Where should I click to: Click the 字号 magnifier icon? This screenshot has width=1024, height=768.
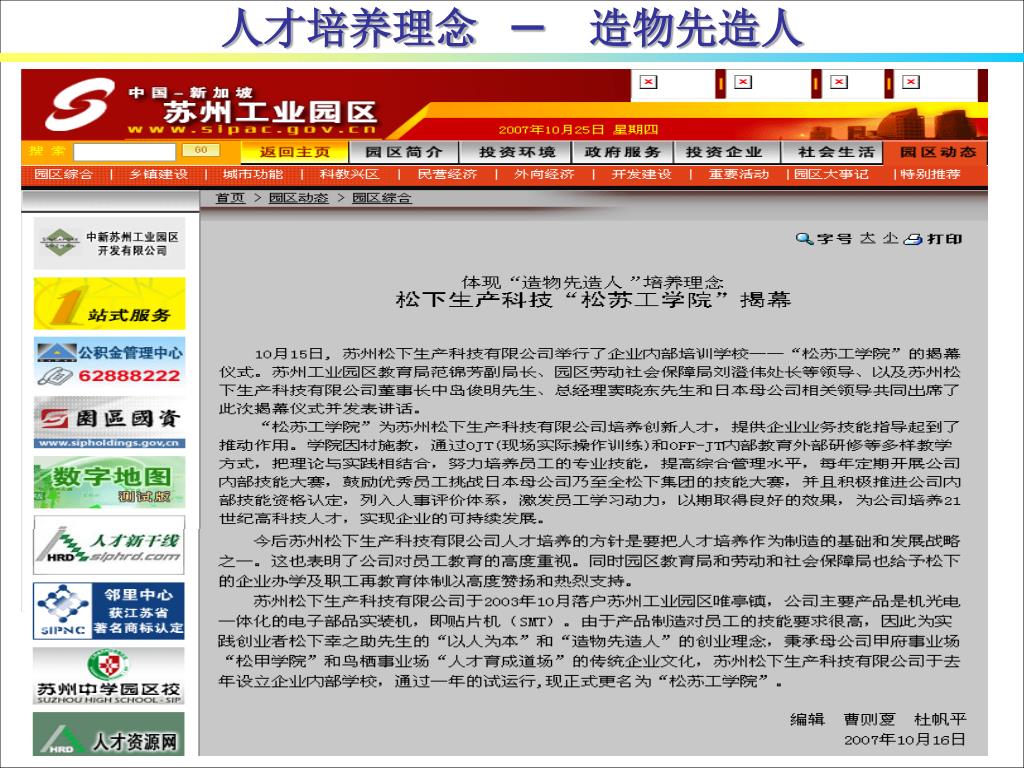coord(804,239)
